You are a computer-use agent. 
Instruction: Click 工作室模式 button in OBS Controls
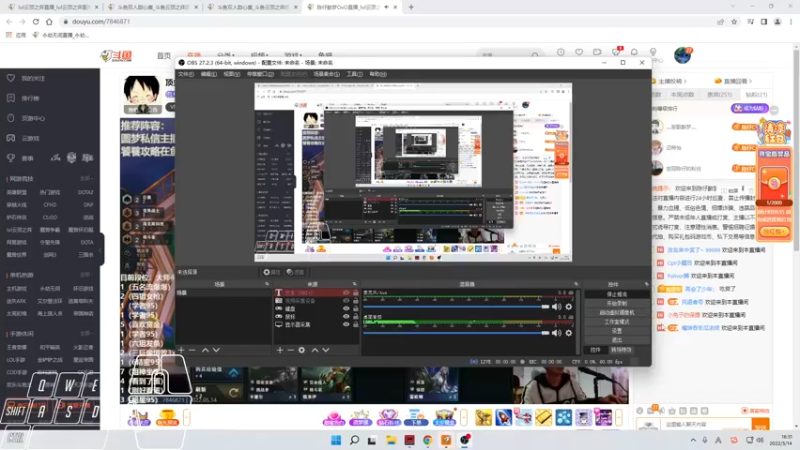tap(617, 322)
